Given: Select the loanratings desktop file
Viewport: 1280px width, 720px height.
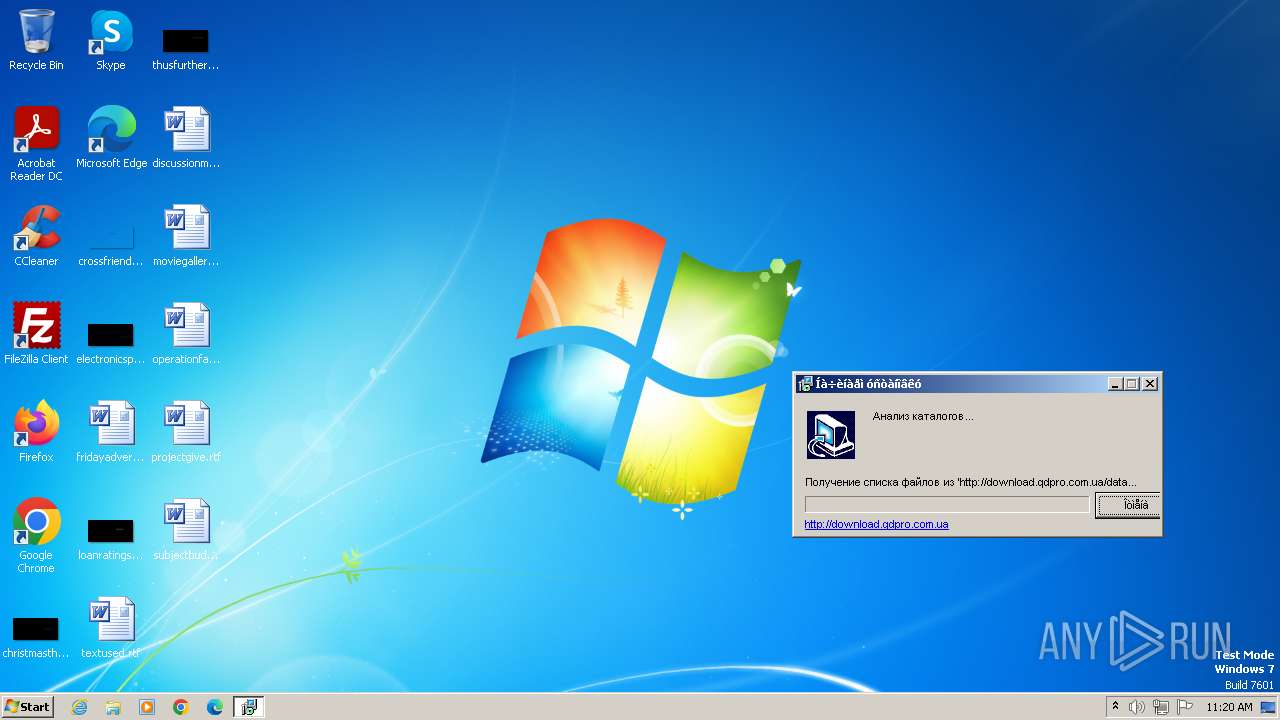Looking at the screenshot, I should [x=111, y=538].
